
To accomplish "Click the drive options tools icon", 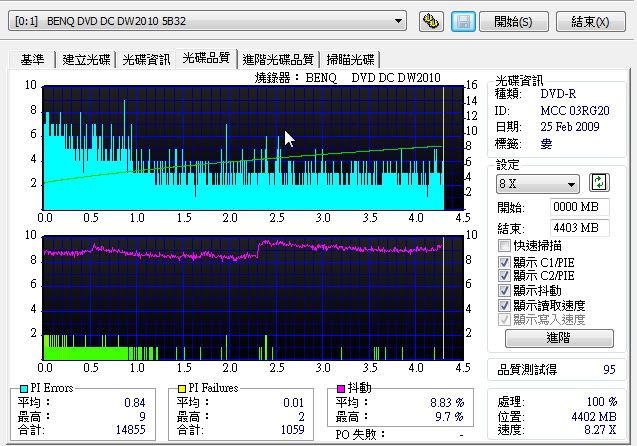I will [x=431, y=21].
